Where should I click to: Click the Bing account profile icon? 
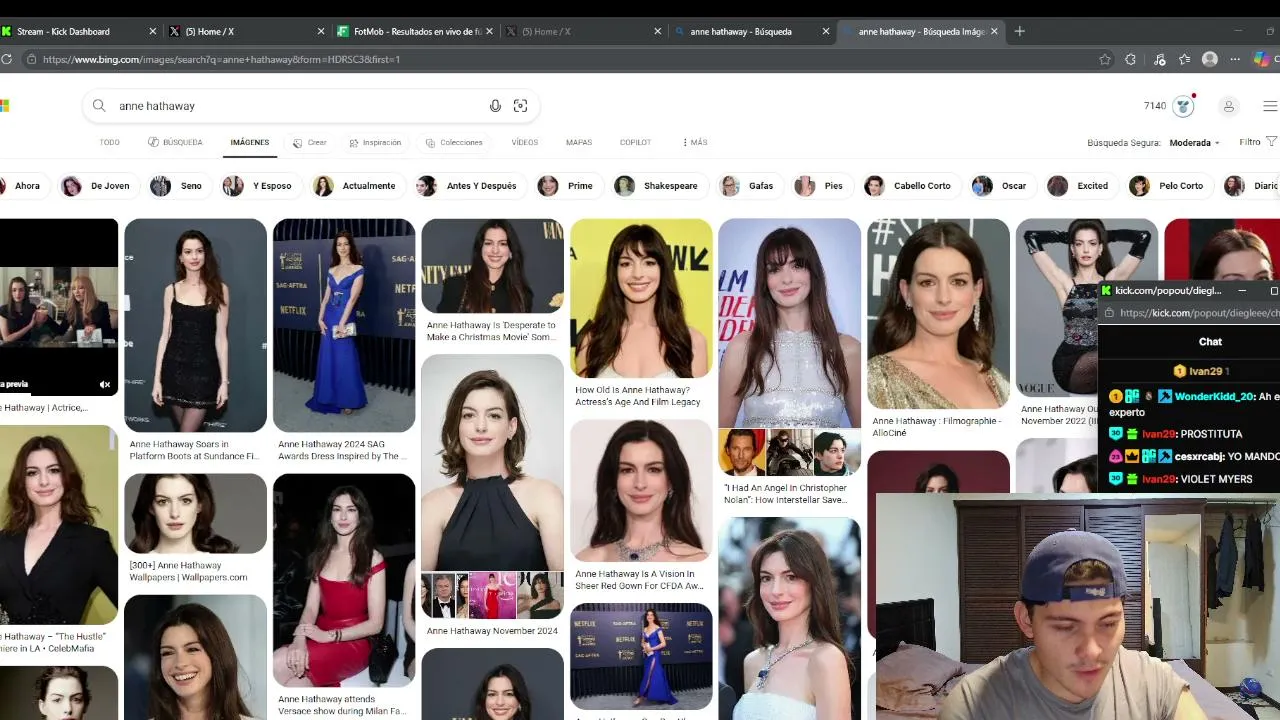[x=1229, y=106]
